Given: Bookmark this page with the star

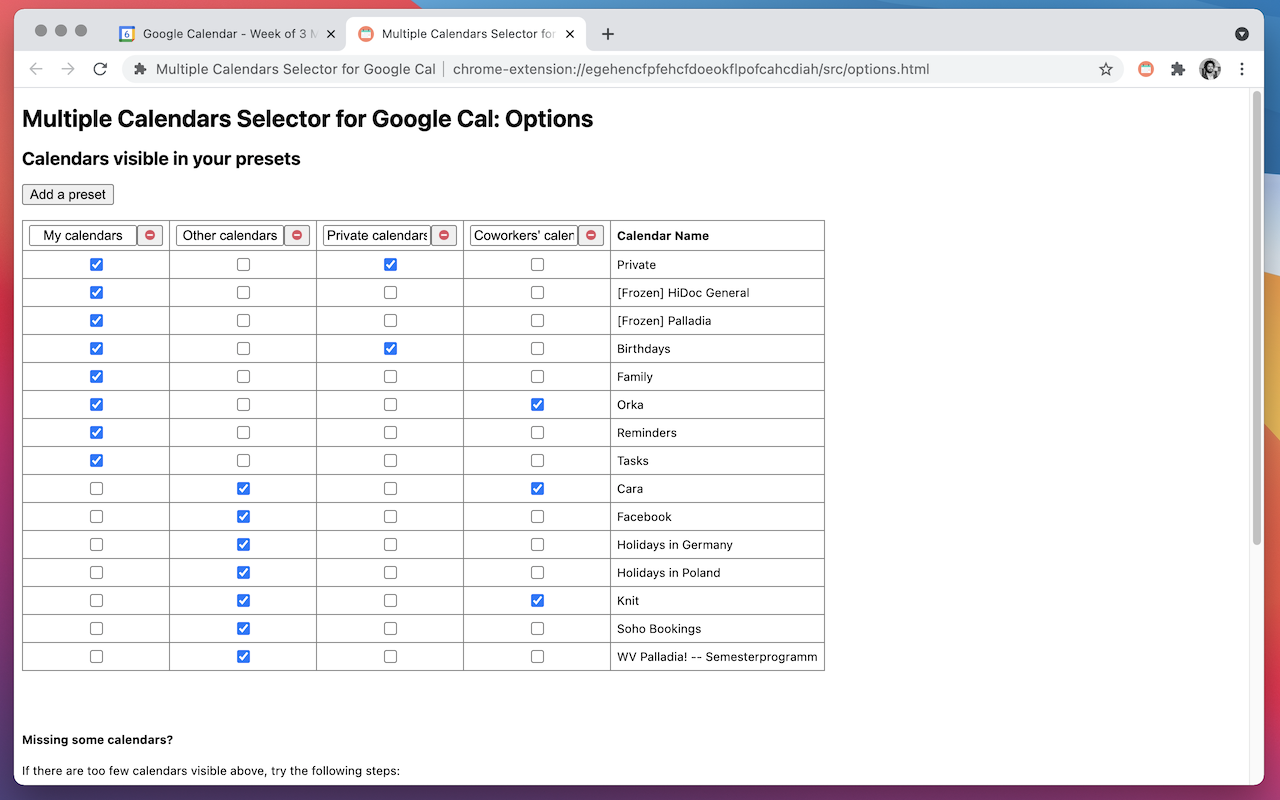Looking at the screenshot, I should [1106, 69].
